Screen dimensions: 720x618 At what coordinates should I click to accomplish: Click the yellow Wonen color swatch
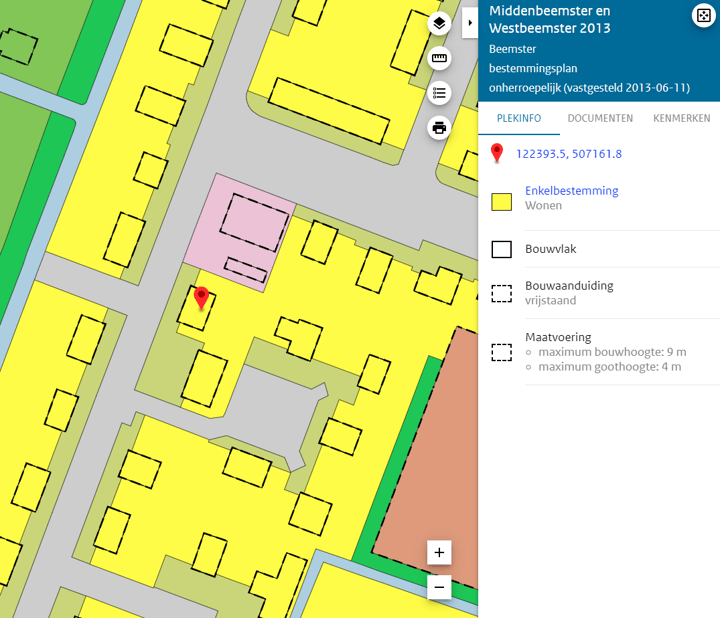502,201
